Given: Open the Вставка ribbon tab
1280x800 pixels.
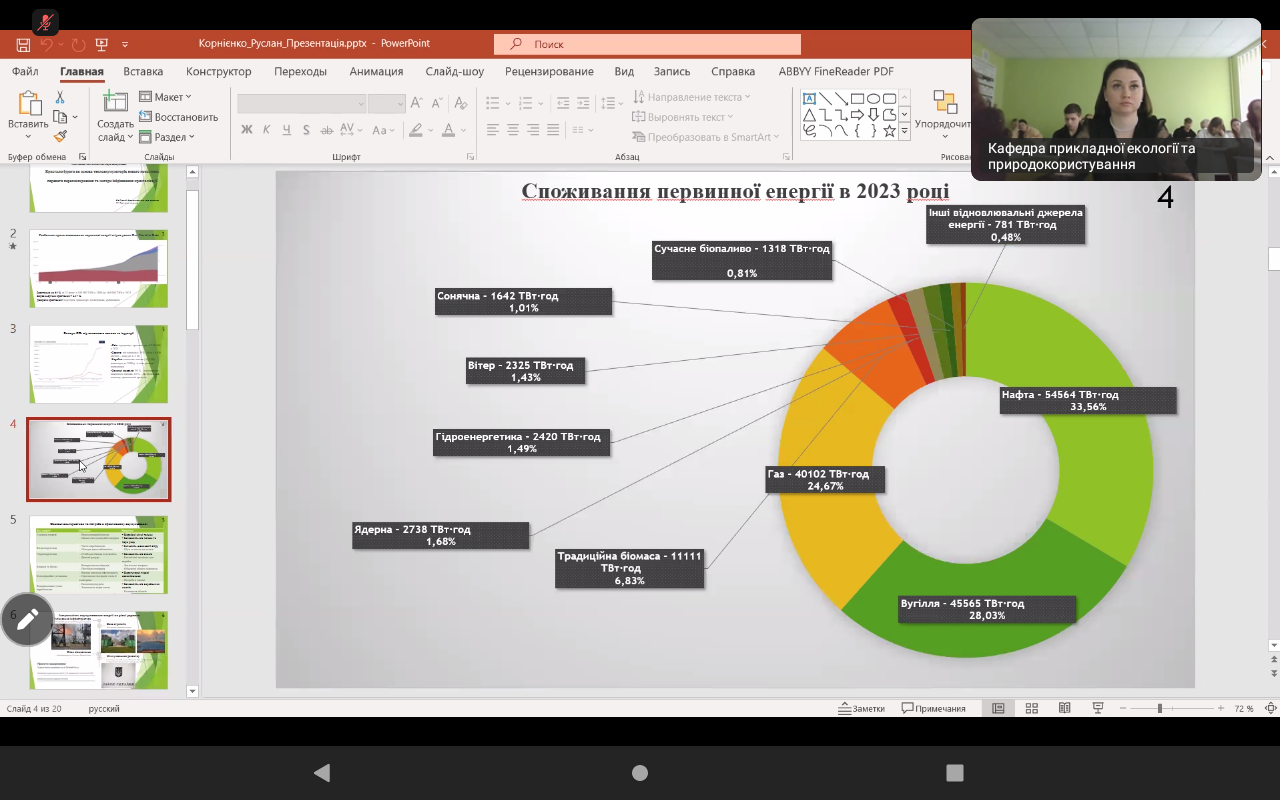Looking at the screenshot, I should point(143,71).
